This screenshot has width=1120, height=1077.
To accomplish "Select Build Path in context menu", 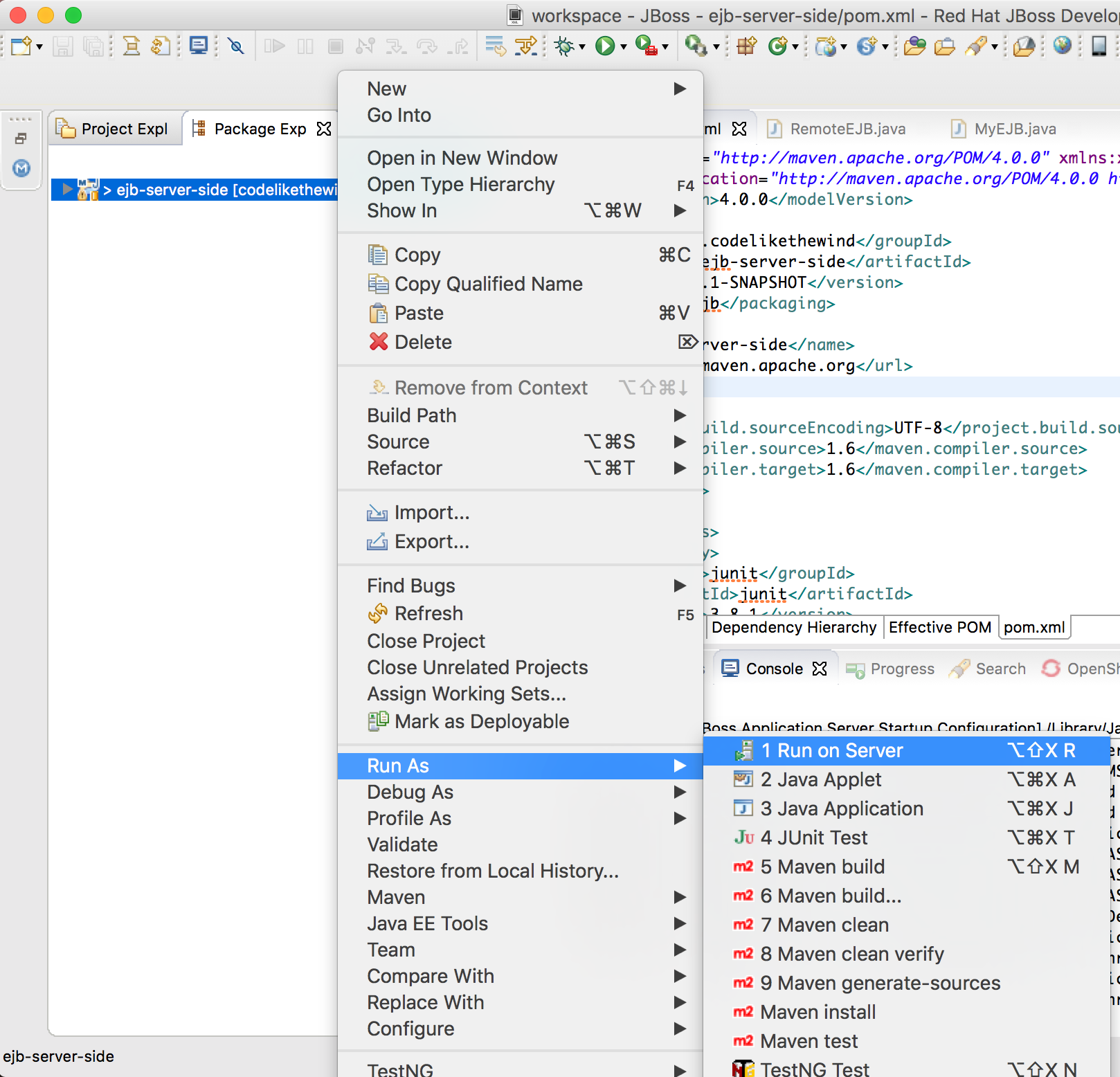I will point(521,416).
